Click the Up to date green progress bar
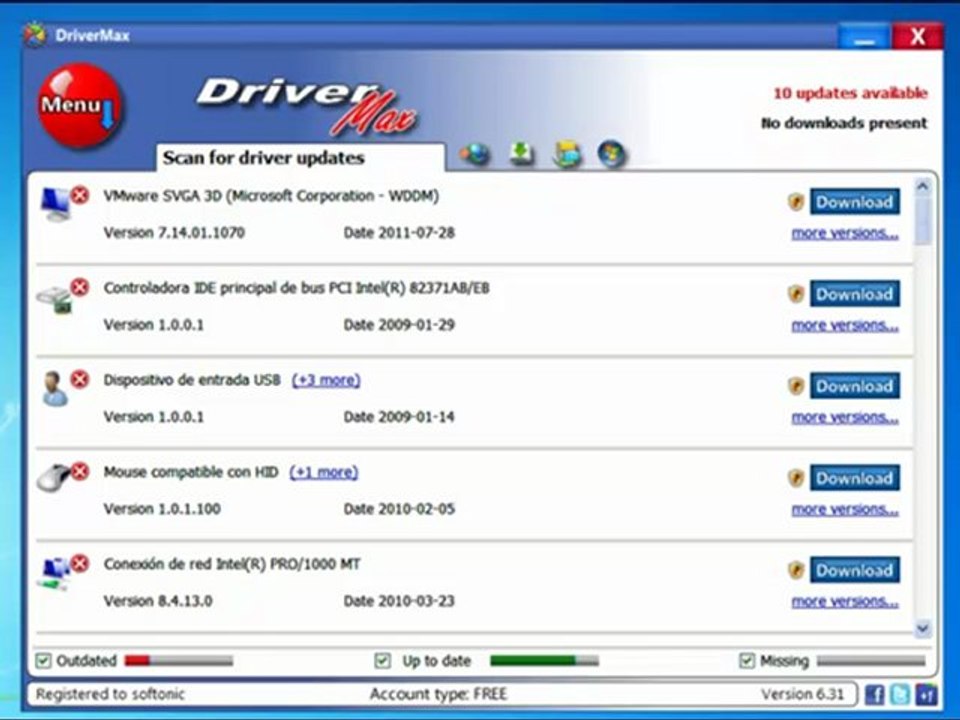960x720 pixels. coord(544,661)
